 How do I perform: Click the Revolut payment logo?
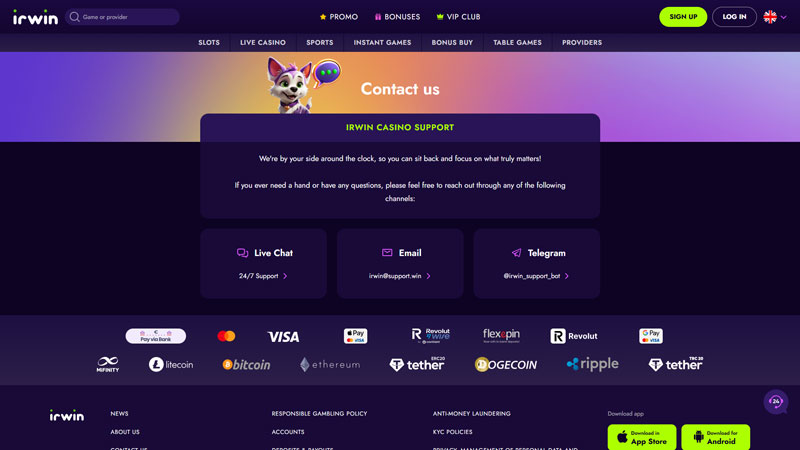574,336
